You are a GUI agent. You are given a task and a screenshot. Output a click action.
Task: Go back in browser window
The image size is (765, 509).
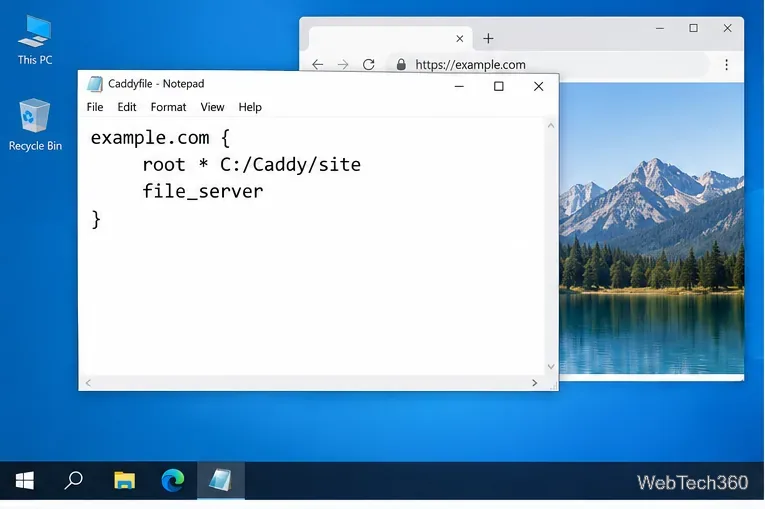pyautogui.click(x=318, y=64)
